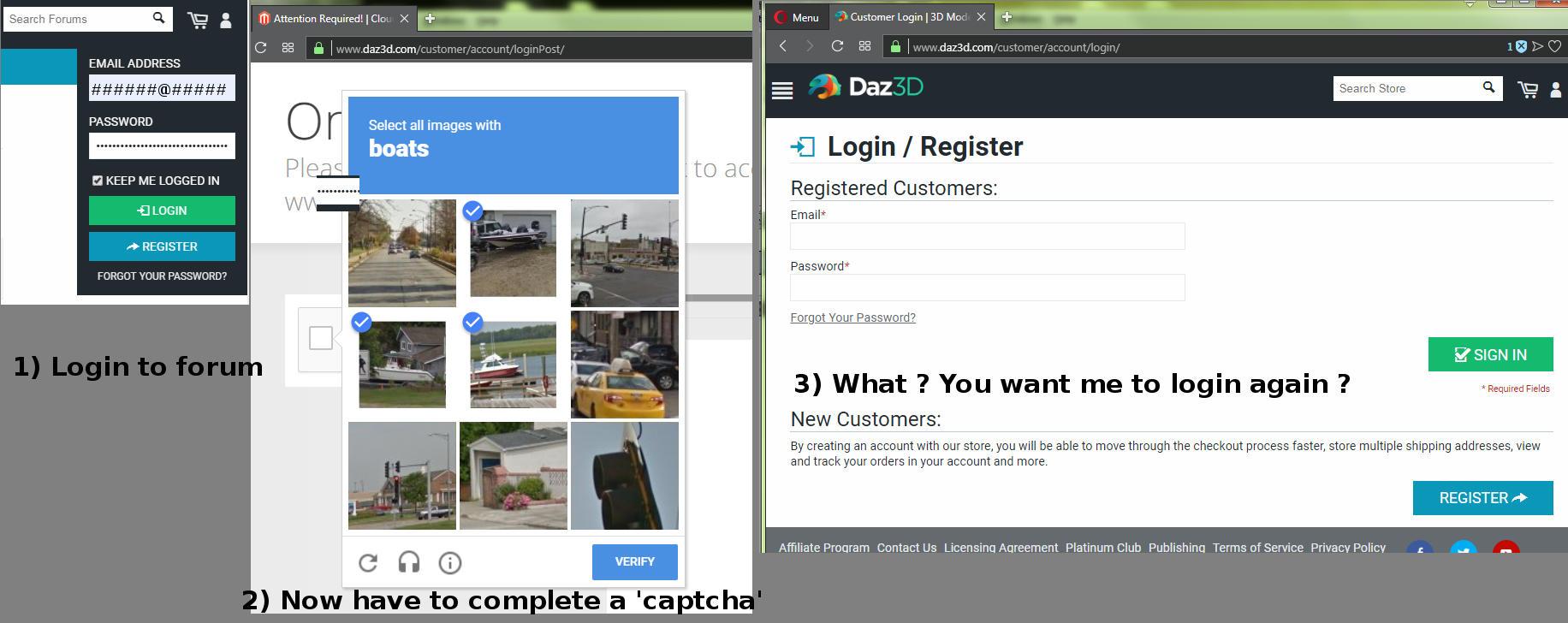
Task: Deselect the captcha tile with the red boat at the dock
Action: point(514,365)
